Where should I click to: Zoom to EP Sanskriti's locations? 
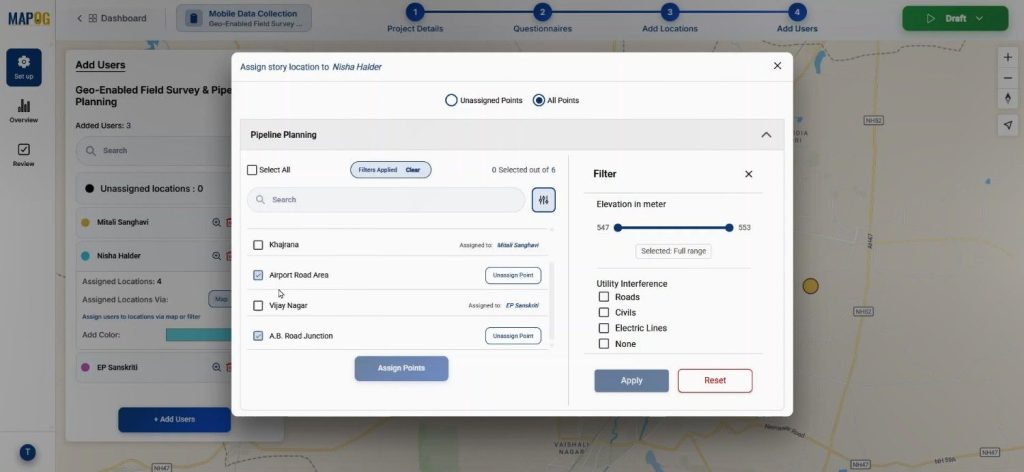pyautogui.click(x=216, y=368)
